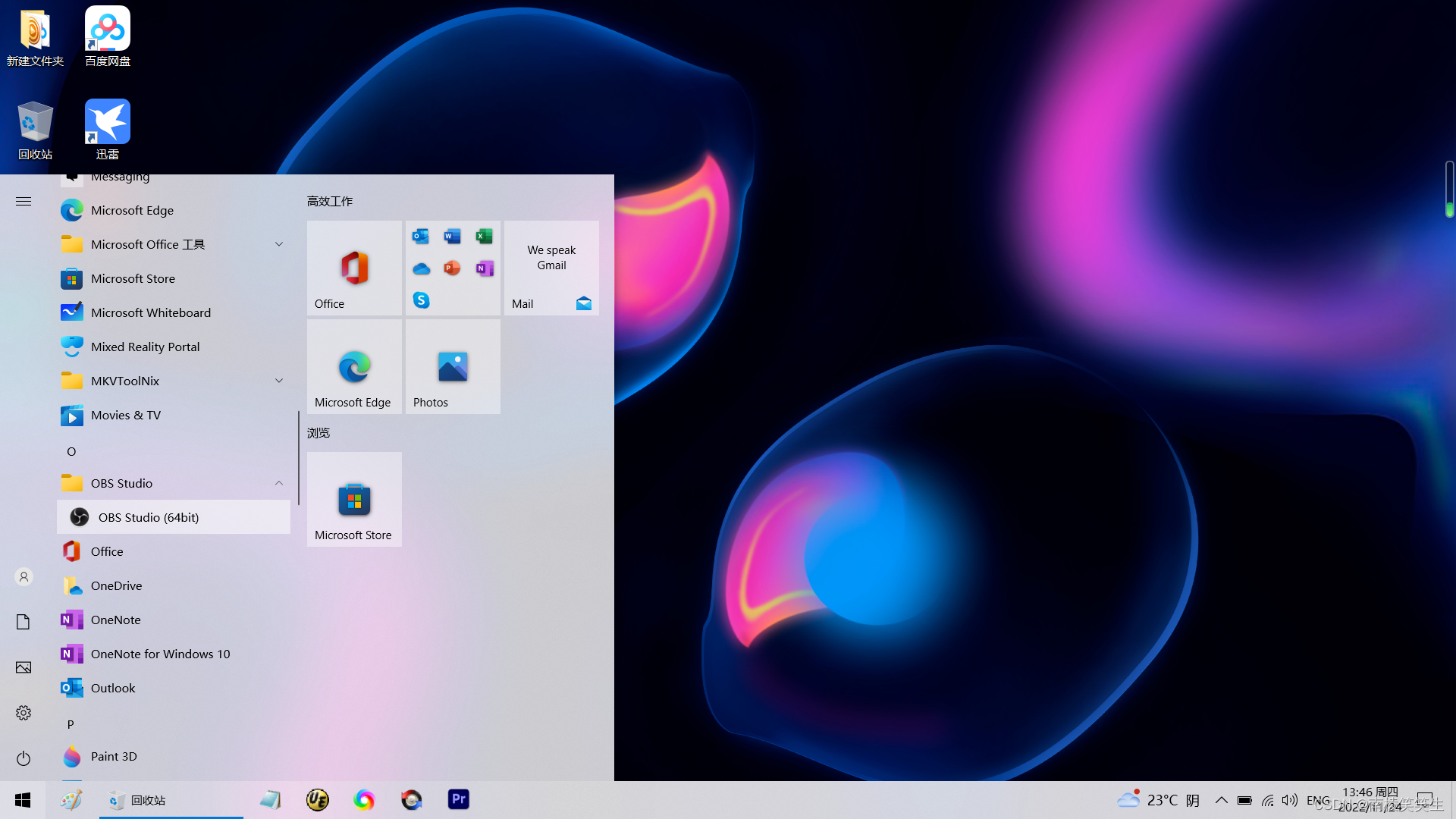Open volume control tray icon
The image size is (1456, 819).
tap(1289, 800)
